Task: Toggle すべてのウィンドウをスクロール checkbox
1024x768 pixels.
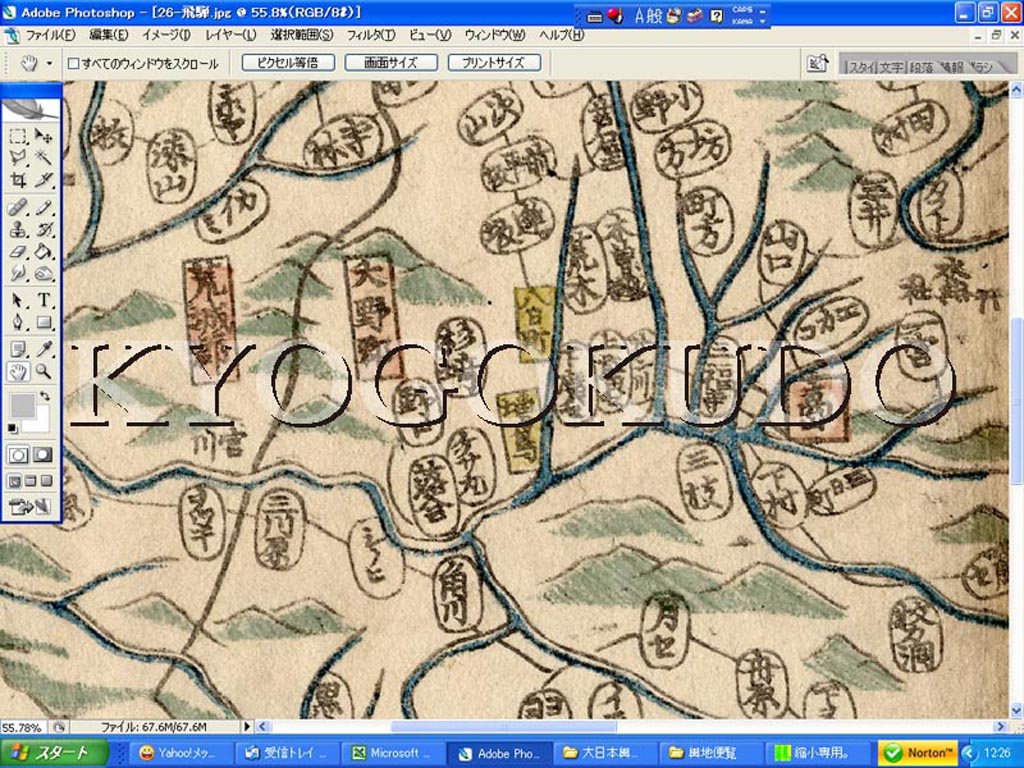Action: coord(74,63)
